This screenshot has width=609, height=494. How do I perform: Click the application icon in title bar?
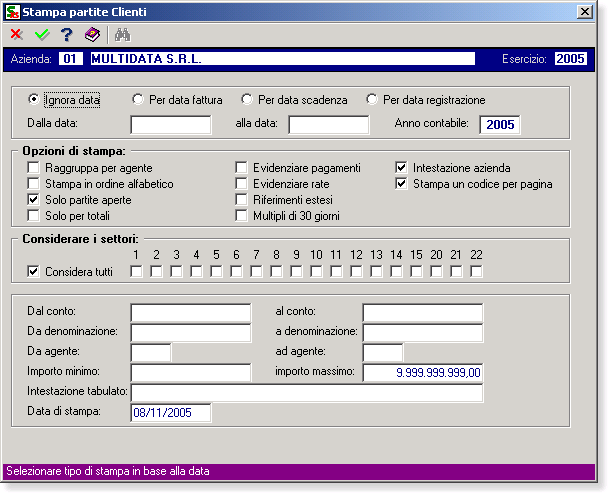point(13,12)
